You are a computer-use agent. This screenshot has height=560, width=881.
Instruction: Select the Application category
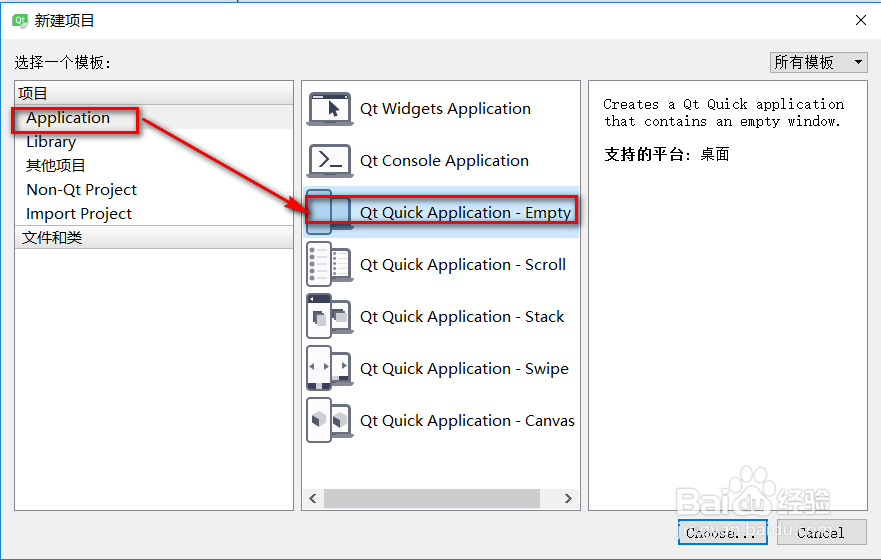pos(154,117)
